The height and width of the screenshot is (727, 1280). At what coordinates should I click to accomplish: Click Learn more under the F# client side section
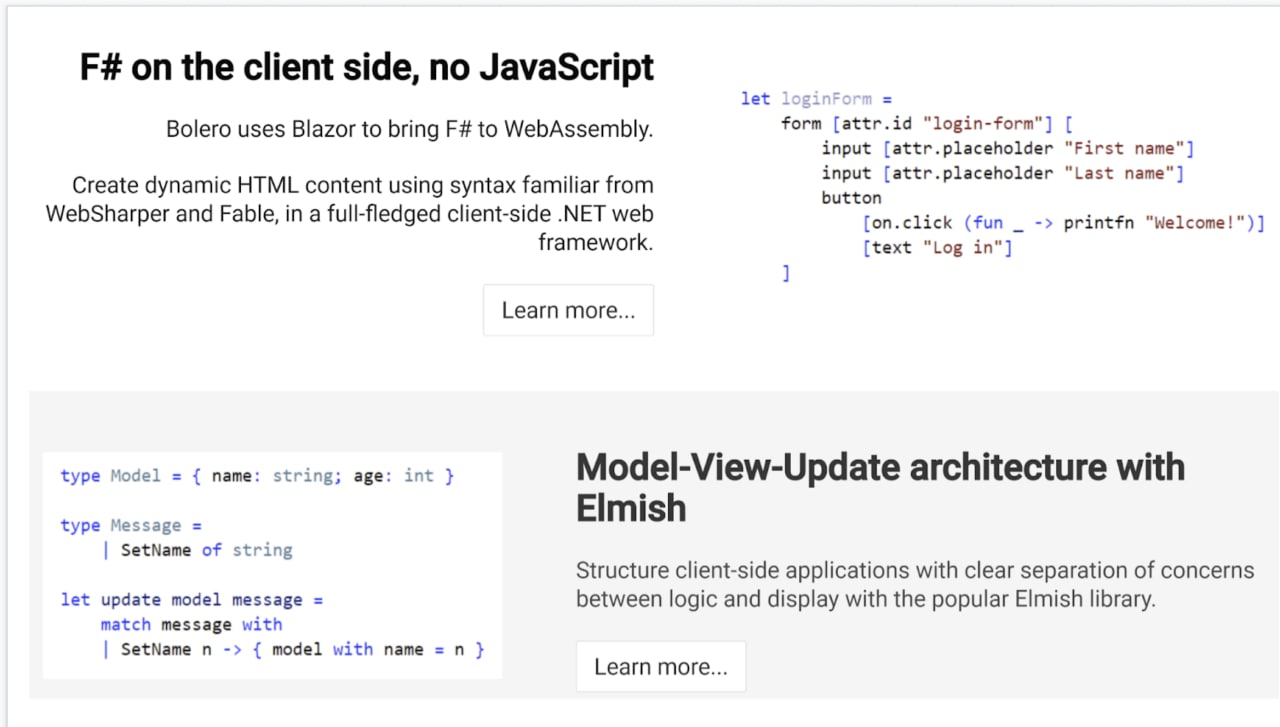coord(568,310)
